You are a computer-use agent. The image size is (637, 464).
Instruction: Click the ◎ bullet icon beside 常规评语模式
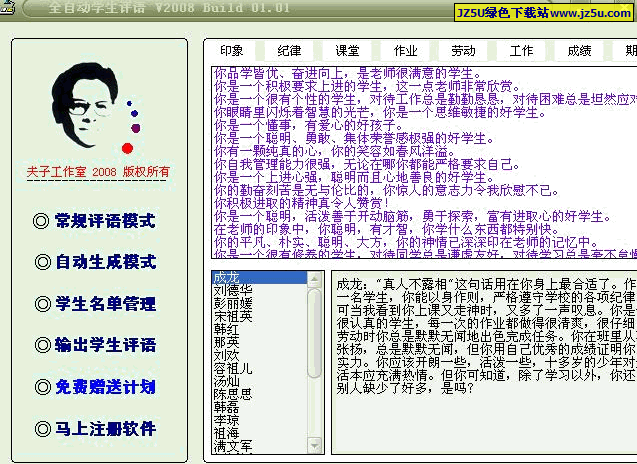tap(41, 221)
